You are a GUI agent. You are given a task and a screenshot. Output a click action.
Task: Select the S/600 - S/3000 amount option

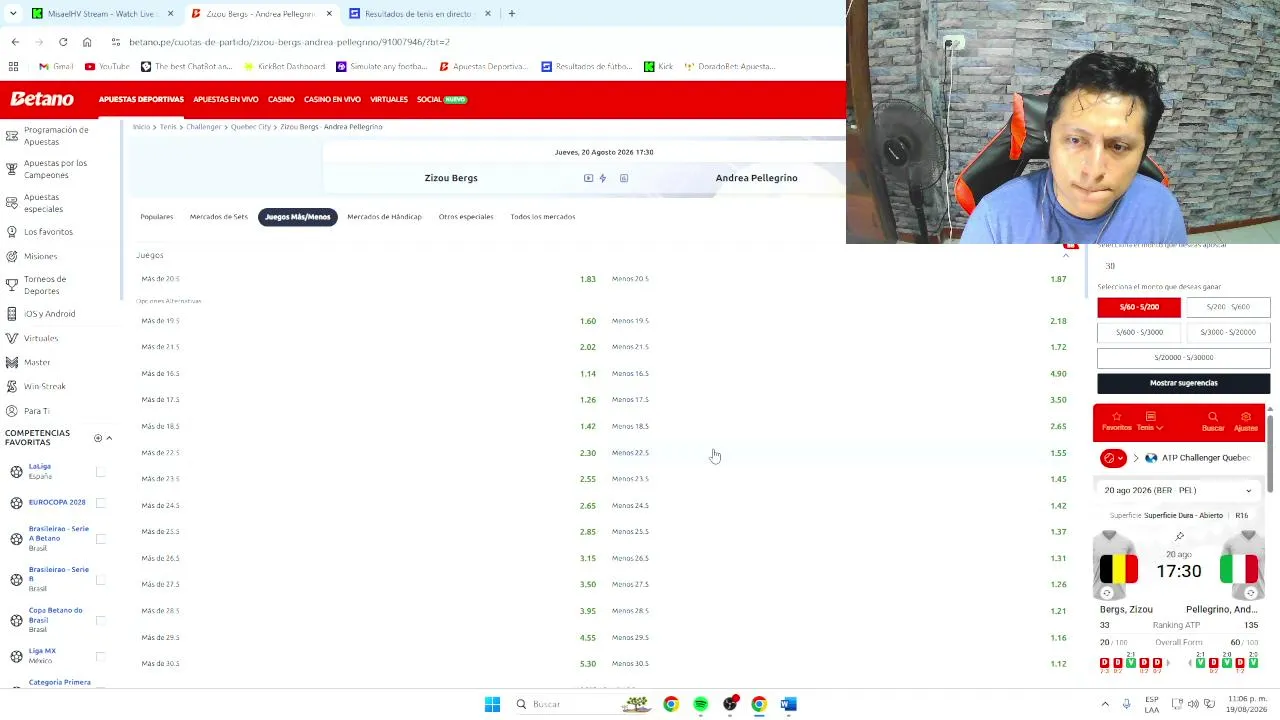pos(1139,332)
